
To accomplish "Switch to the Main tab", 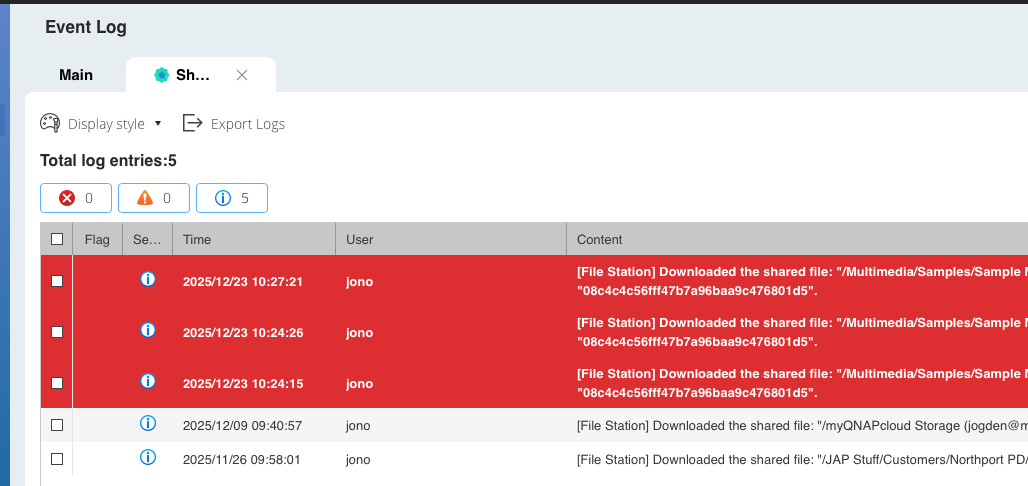I will point(76,75).
